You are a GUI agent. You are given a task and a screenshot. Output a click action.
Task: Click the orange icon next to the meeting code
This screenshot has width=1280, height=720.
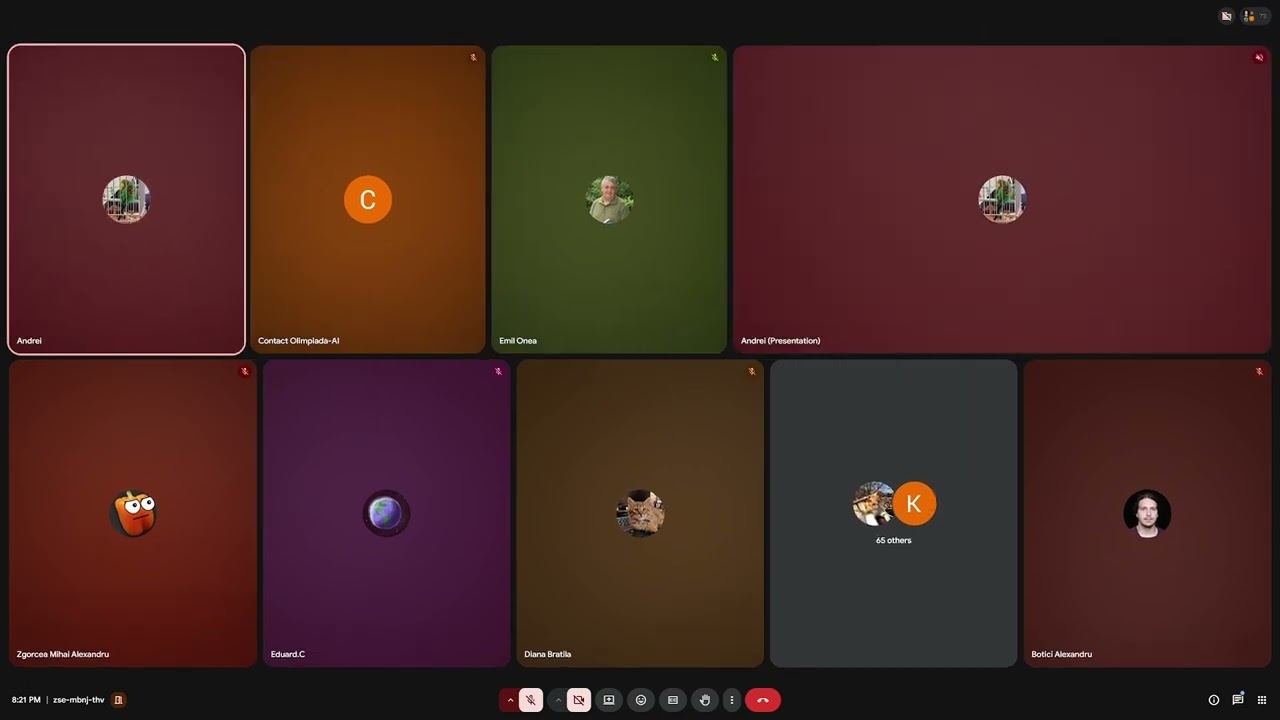118,700
